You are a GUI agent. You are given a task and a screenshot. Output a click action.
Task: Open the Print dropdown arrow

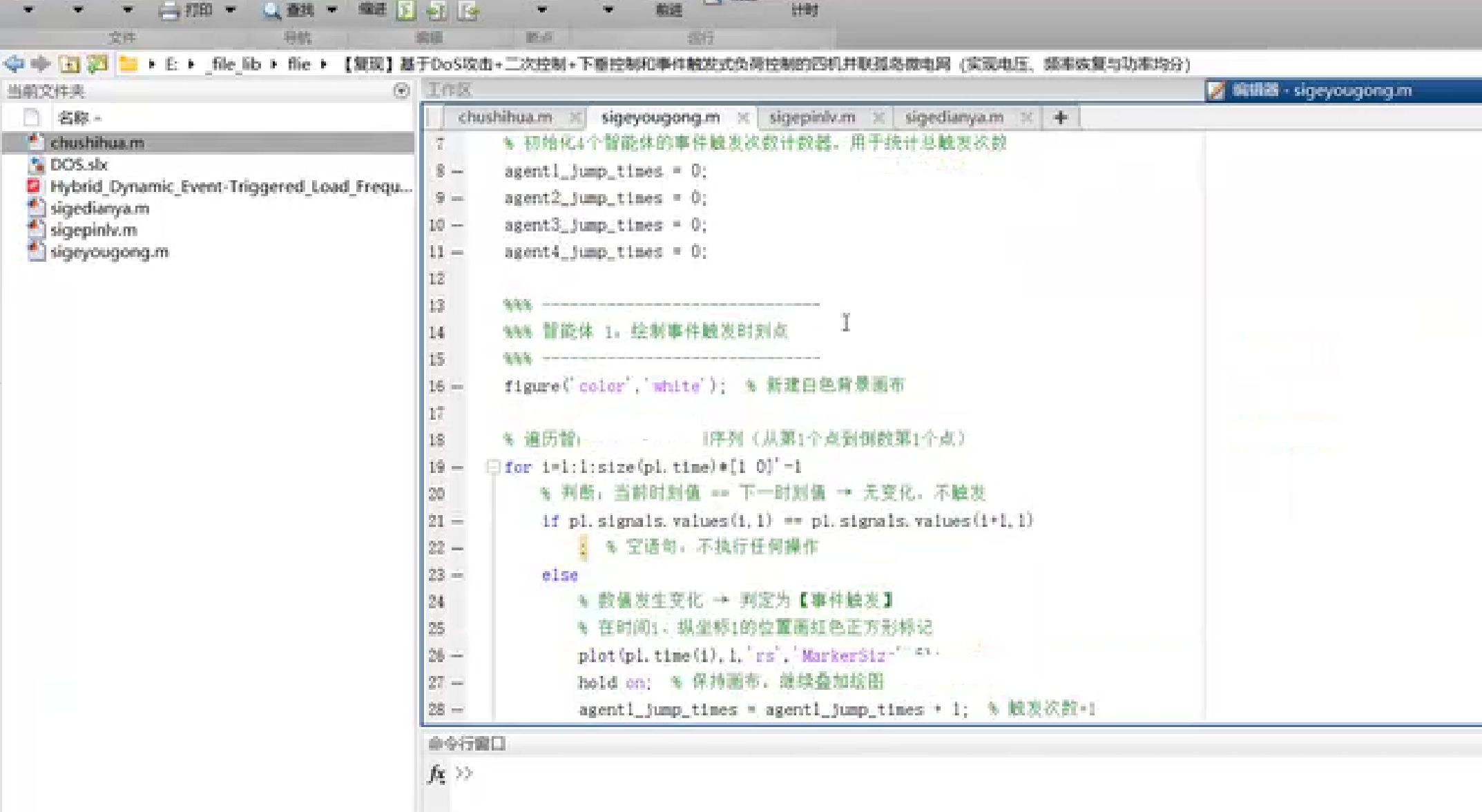tap(231, 10)
